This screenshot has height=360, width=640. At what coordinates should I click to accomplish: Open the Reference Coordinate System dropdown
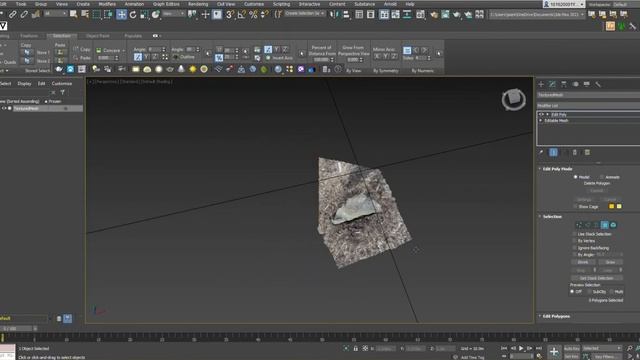(173, 14)
